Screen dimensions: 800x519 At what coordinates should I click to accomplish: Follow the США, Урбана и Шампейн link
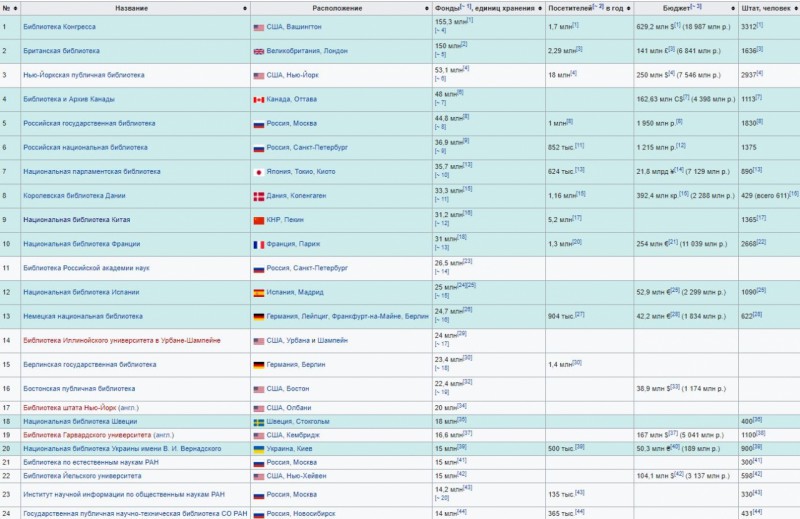point(307,340)
